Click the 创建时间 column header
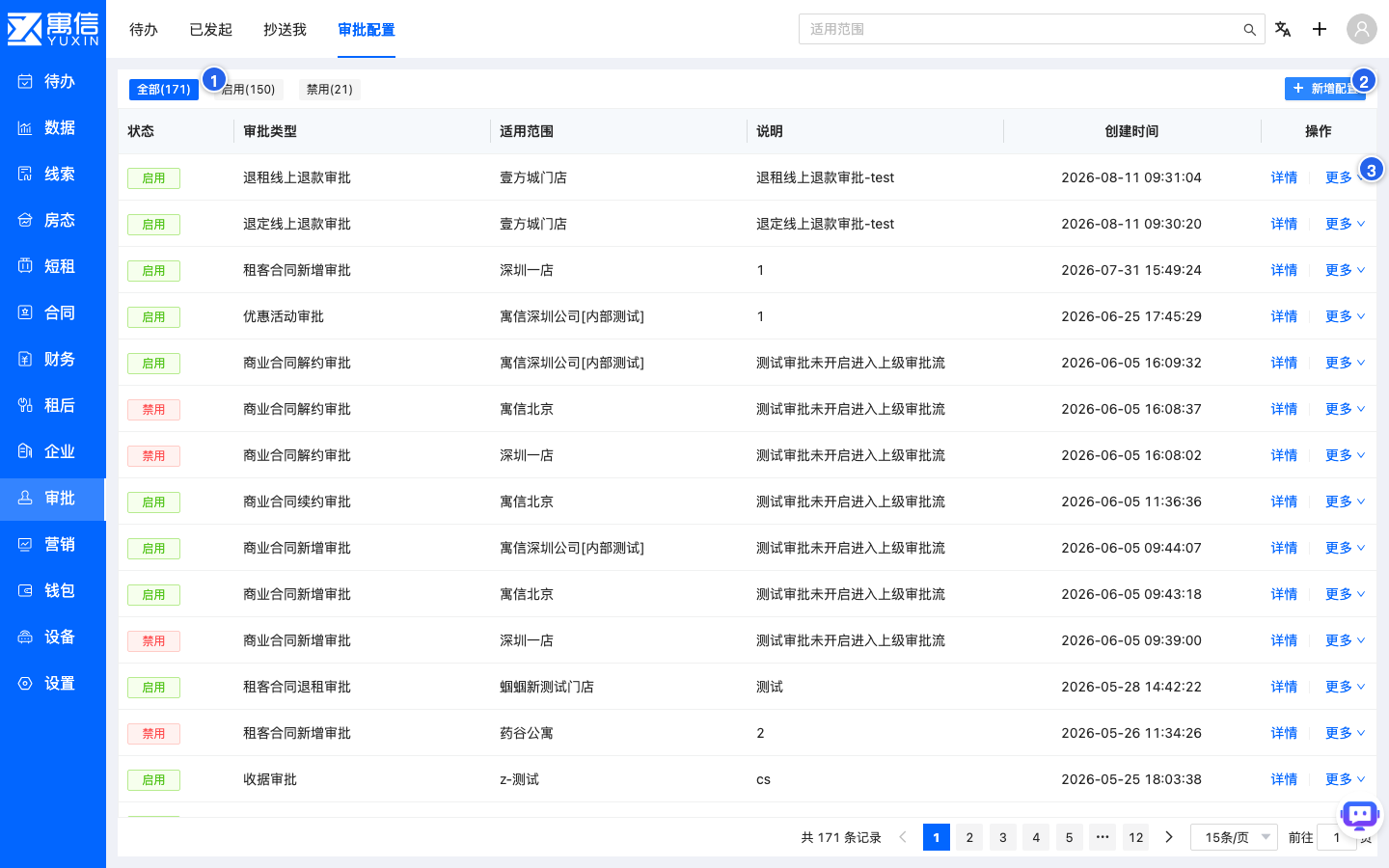1389x868 pixels. click(1131, 131)
